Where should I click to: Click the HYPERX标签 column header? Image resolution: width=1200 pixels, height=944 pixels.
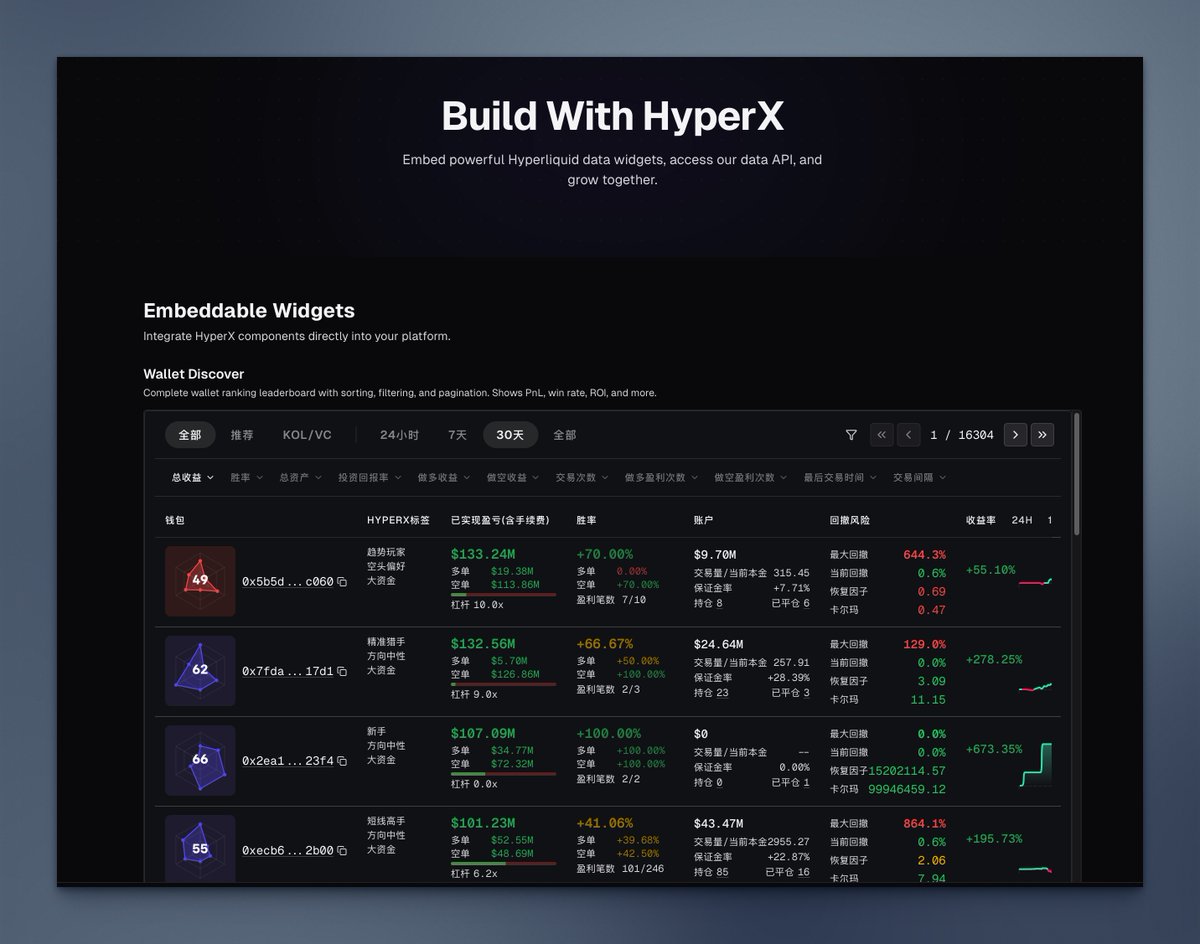coord(398,521)
